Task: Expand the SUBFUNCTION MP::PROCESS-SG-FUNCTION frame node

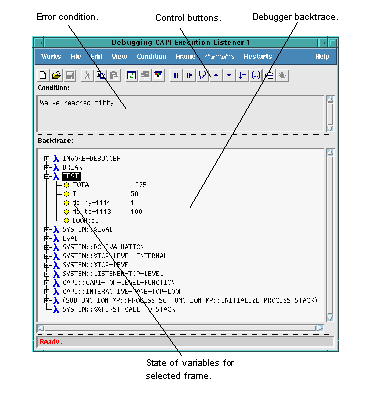Action: (x=46, y=301)
